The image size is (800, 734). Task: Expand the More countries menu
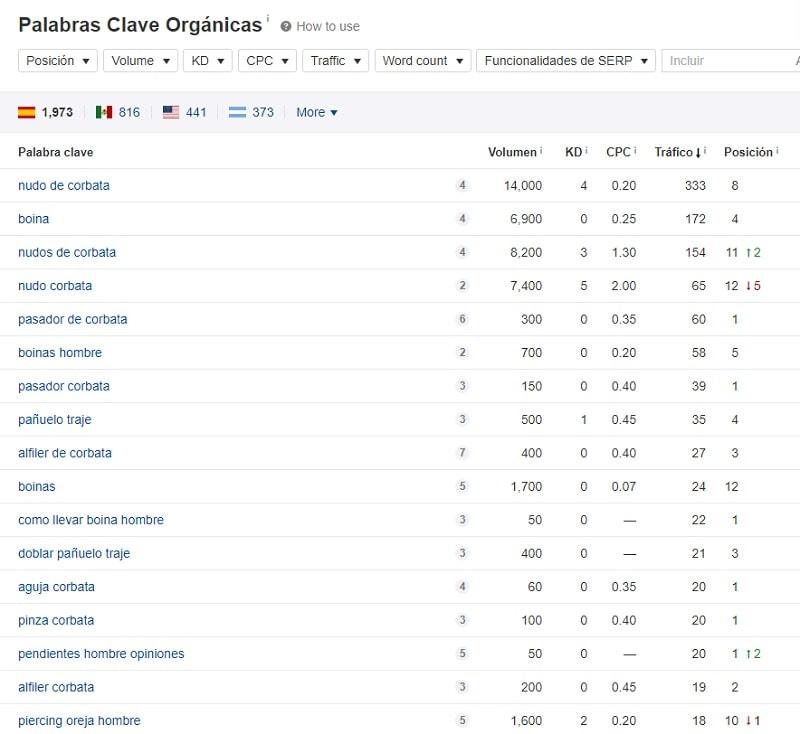315,112
